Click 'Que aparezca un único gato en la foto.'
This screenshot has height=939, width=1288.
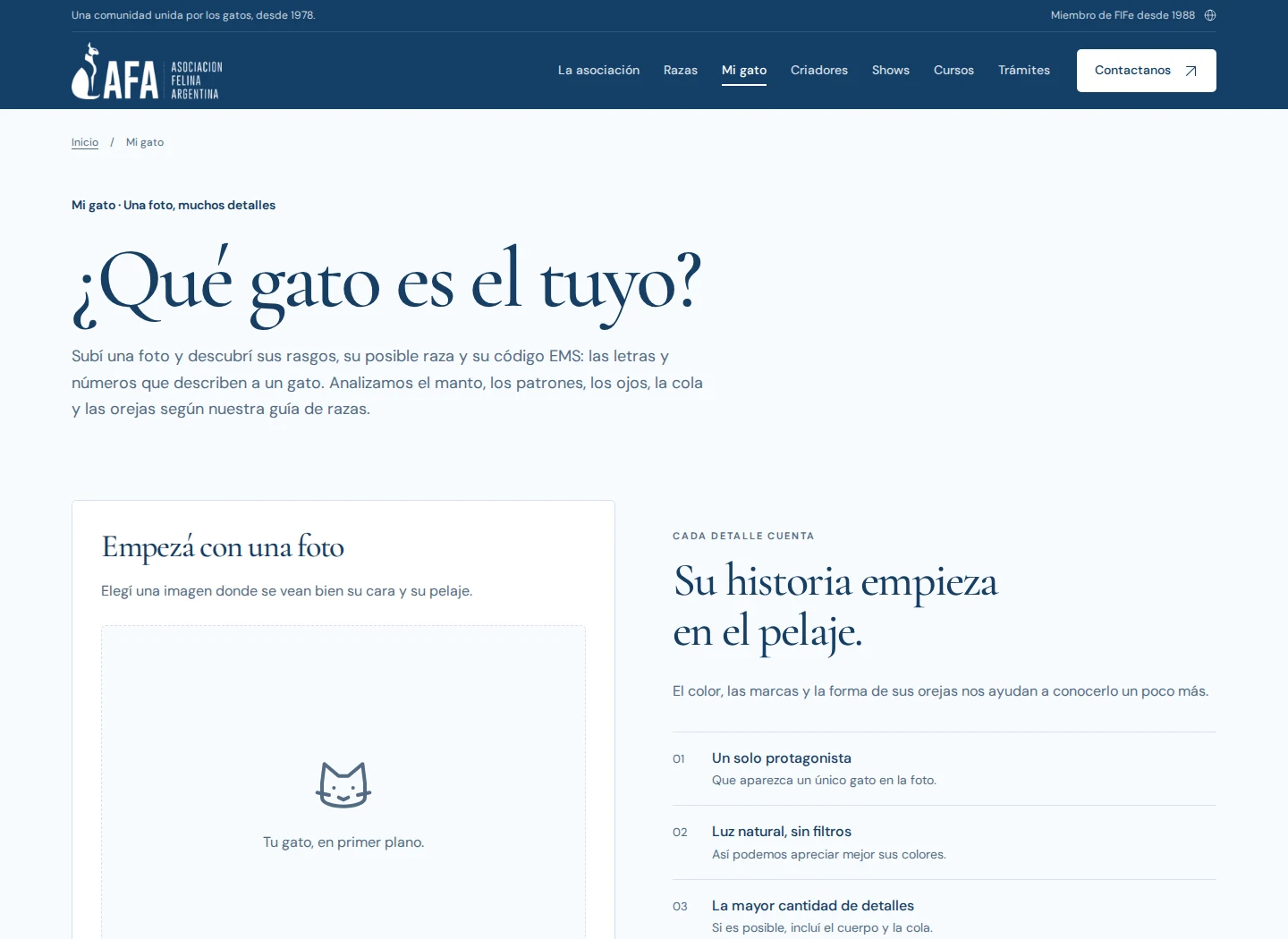(824, 781)
